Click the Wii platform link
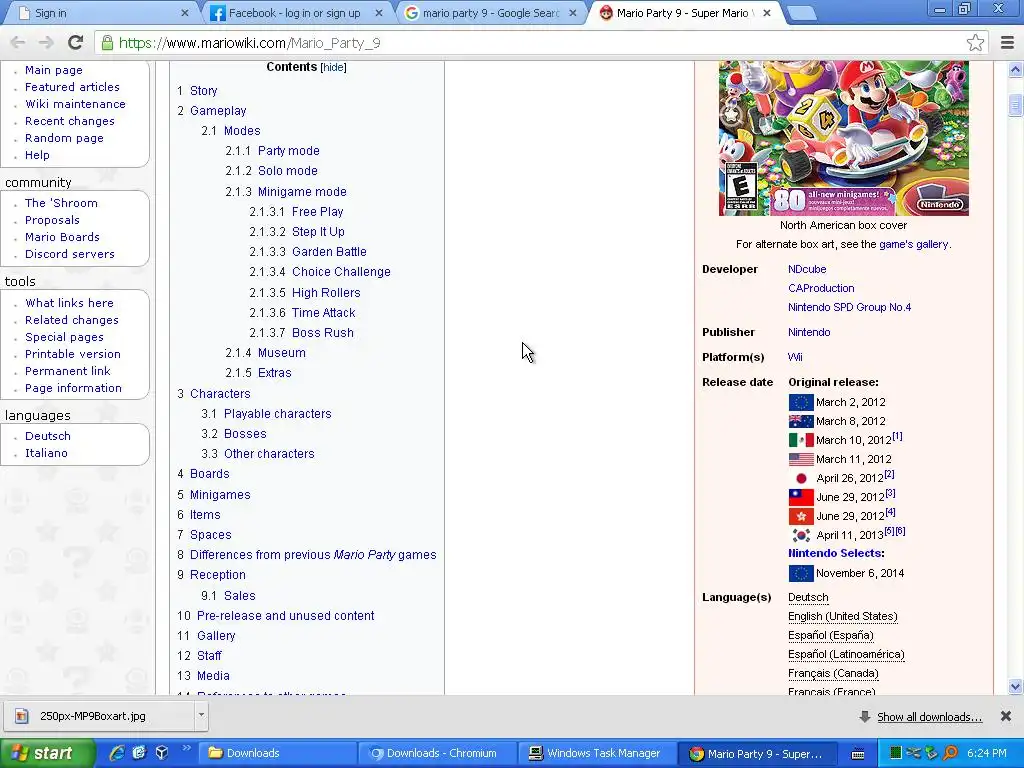Viewport: 1024px width, 768px height. tap(795, 357)
